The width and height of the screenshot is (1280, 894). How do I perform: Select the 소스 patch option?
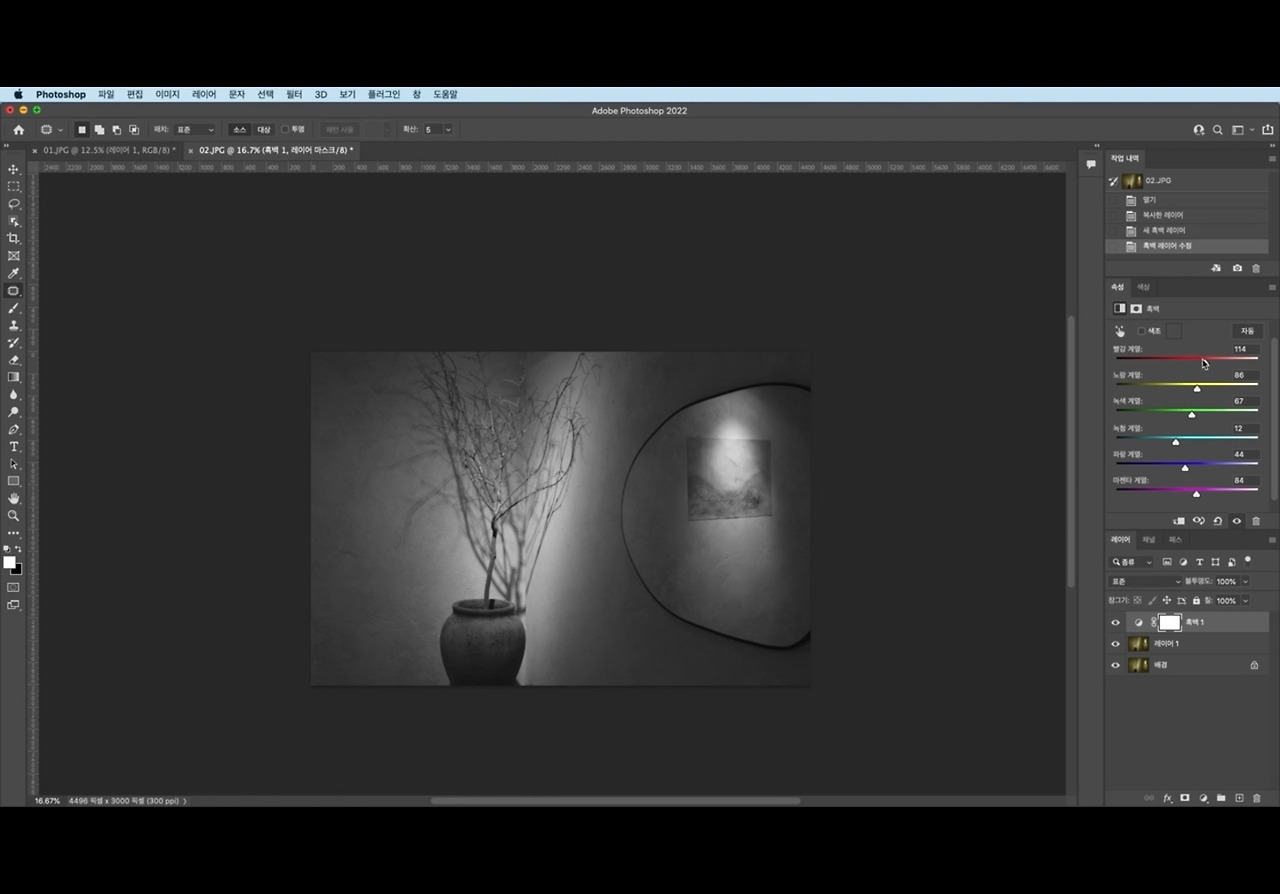click(239, 130)
